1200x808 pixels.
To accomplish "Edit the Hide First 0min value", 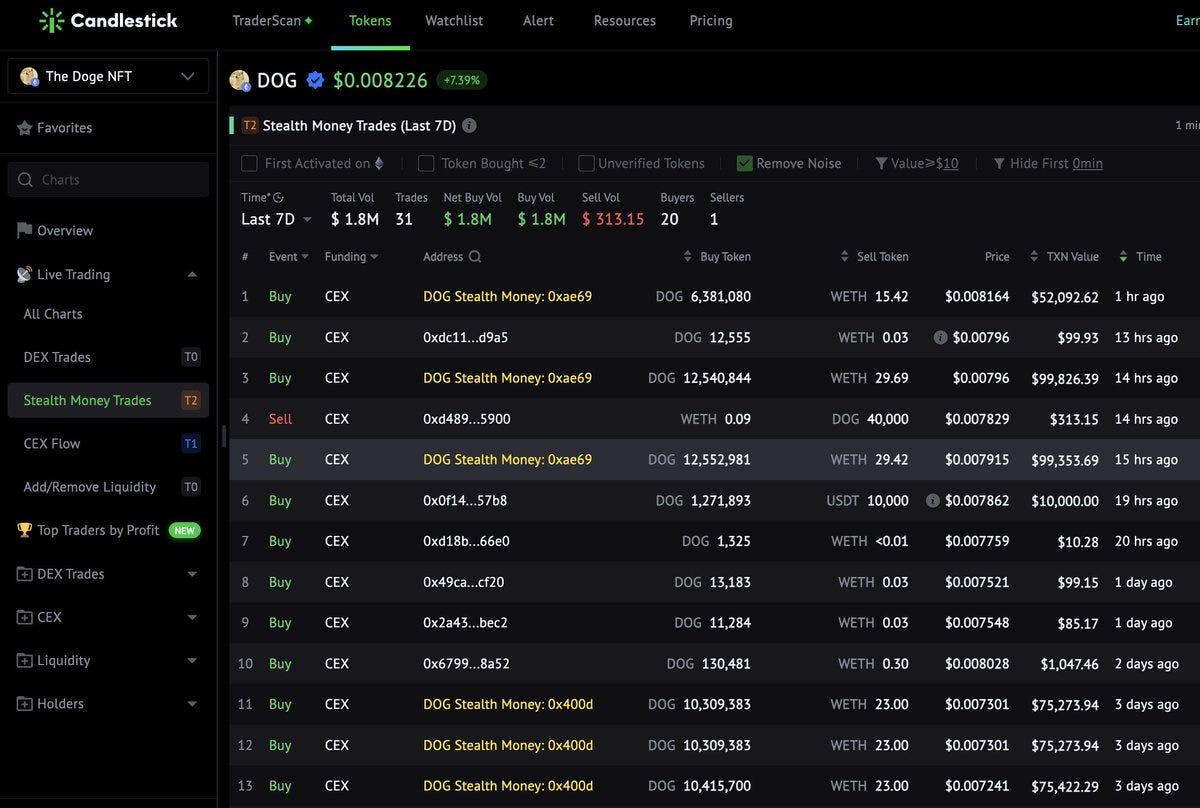I will click(x=1088, y=163).
